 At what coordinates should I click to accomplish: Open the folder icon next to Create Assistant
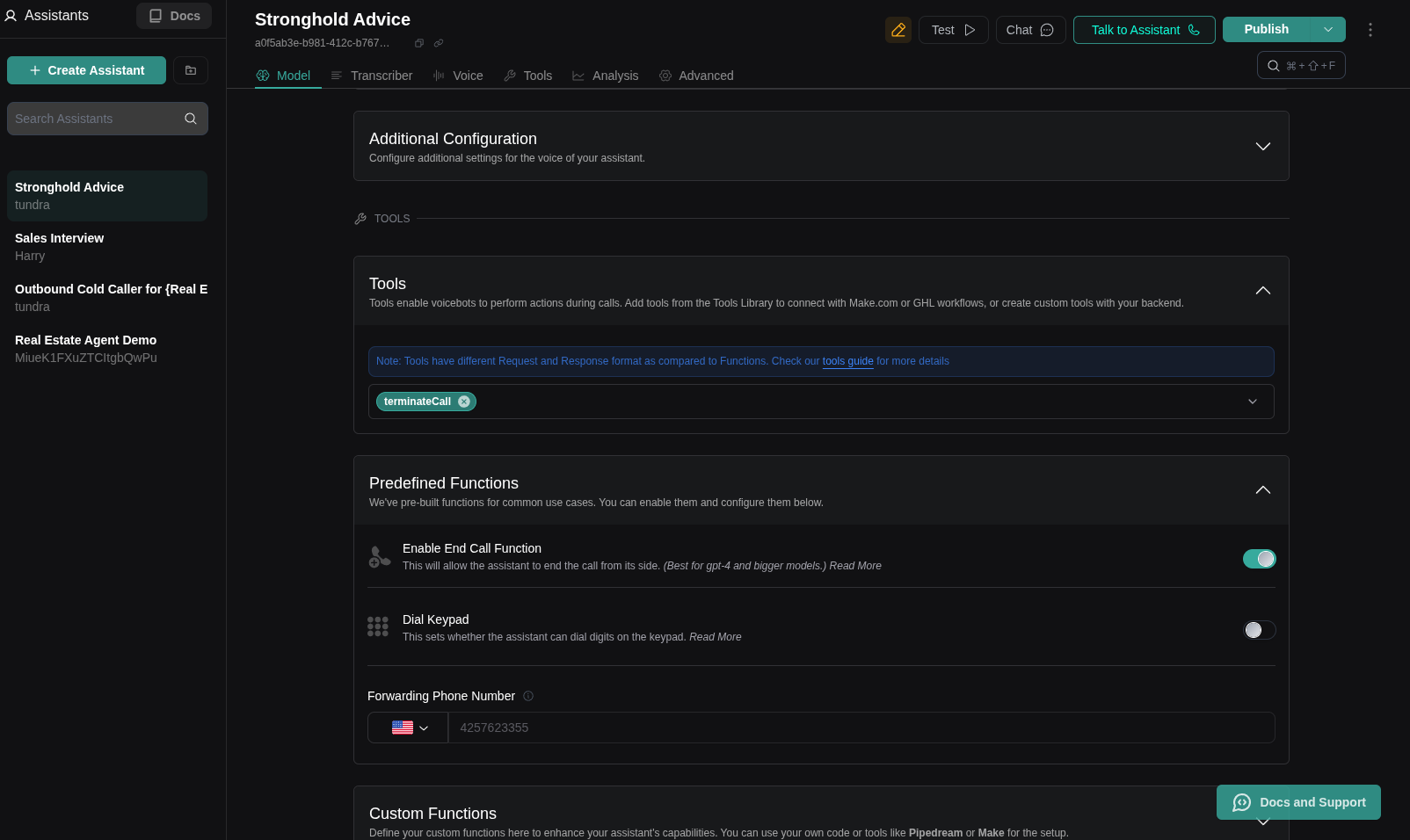click(190, 69)
